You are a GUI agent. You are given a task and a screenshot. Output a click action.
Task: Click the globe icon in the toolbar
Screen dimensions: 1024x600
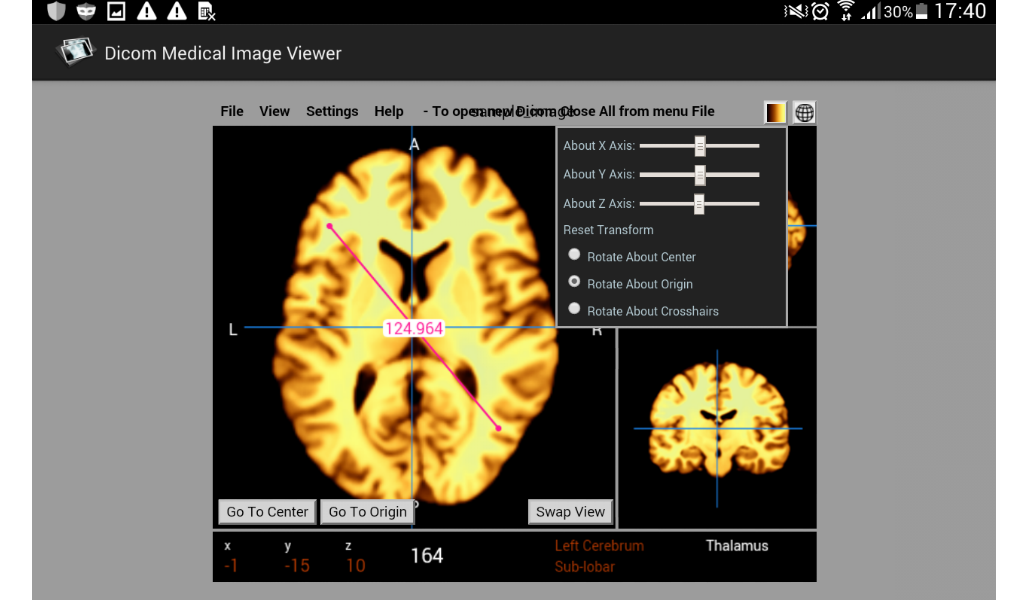pyautogui.click(x=803, y=112)
